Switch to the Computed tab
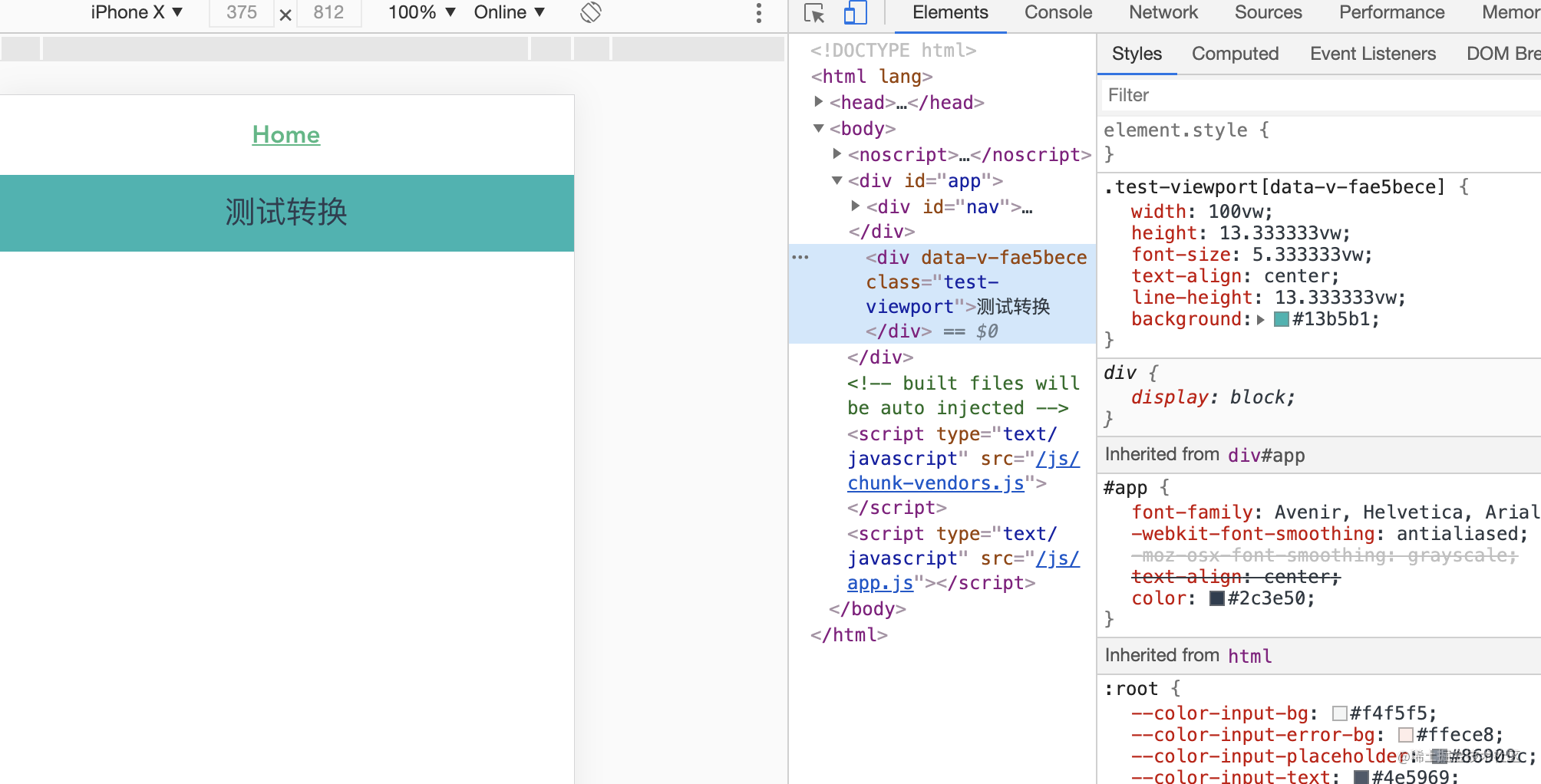 point(1235,54)
